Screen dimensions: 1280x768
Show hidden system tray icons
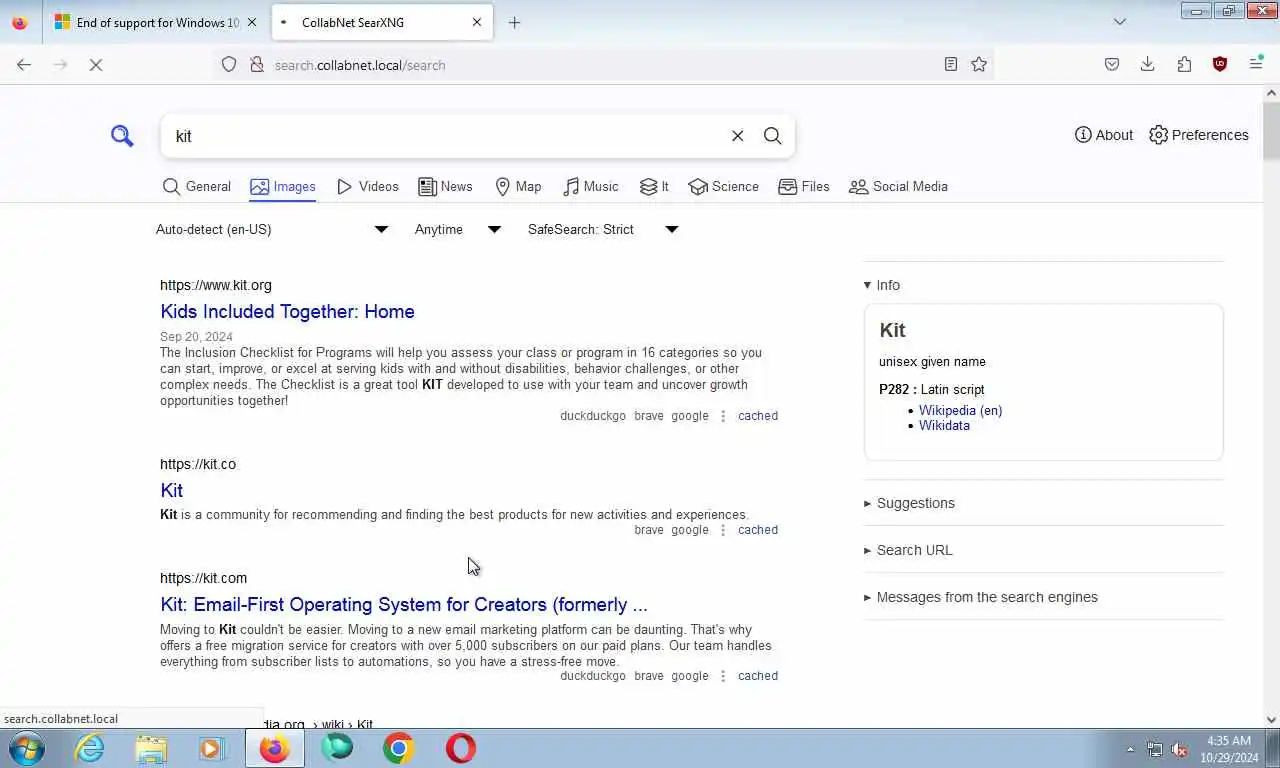[1131, 750]
